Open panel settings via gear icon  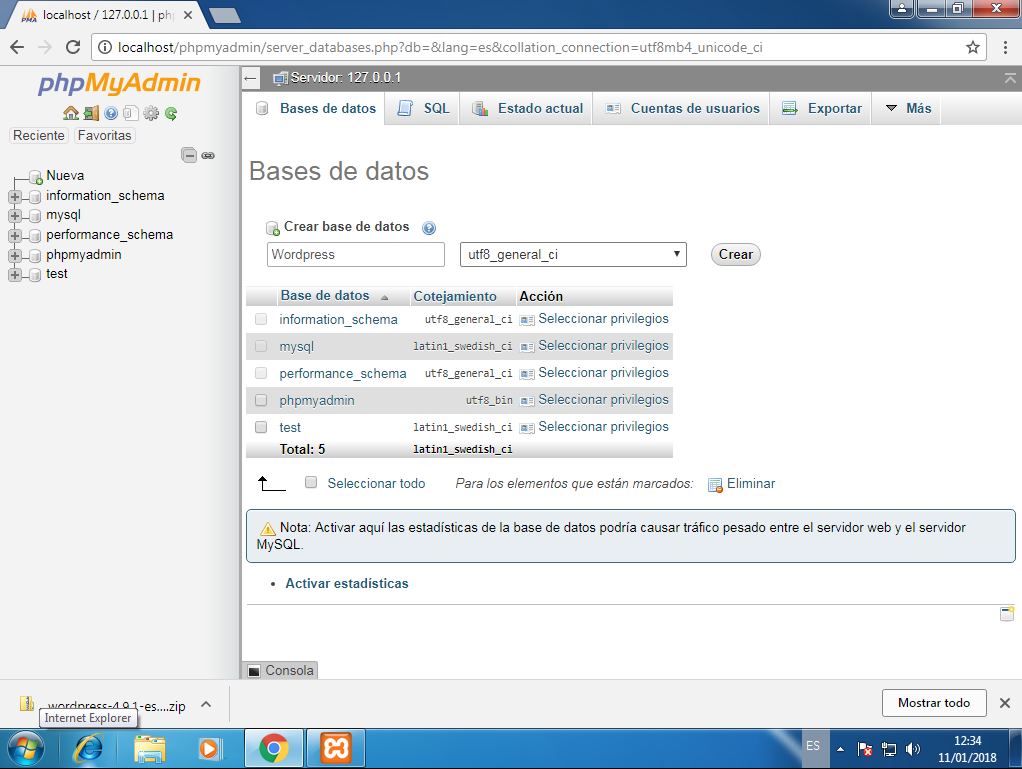(151, 113)
